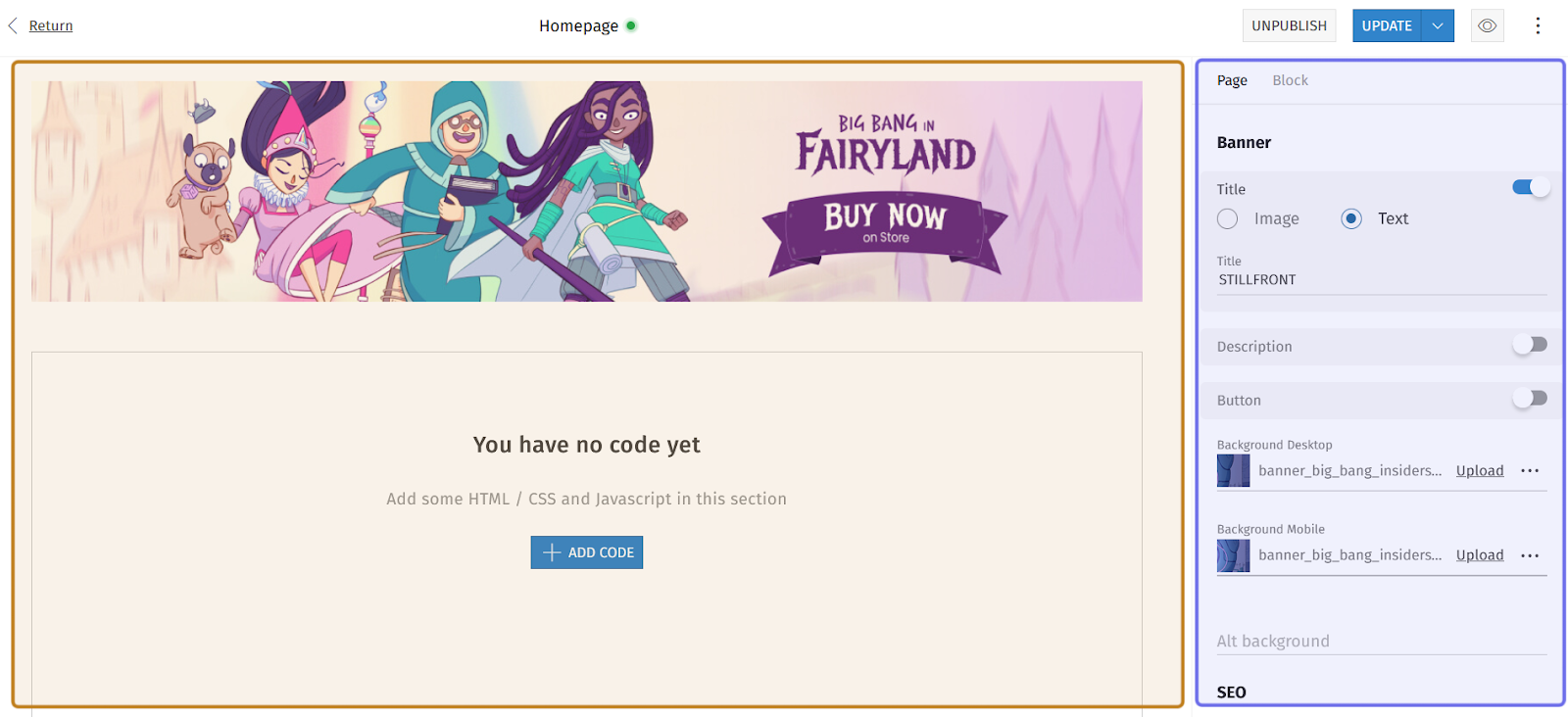Click Upload link for Background Desktop
1568x717 pixels.
1480,471
